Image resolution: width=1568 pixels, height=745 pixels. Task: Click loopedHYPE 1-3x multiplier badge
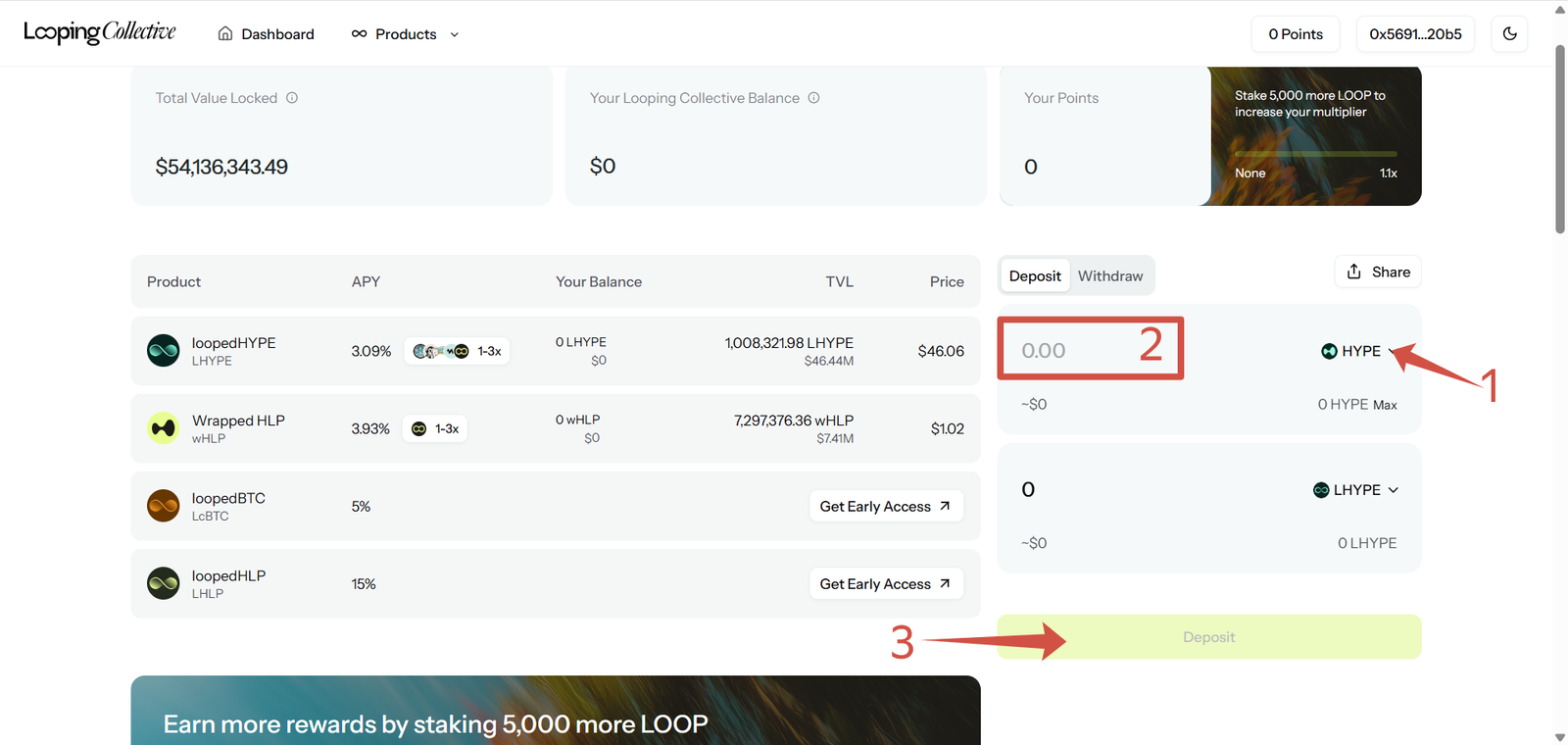click(457, 351)
